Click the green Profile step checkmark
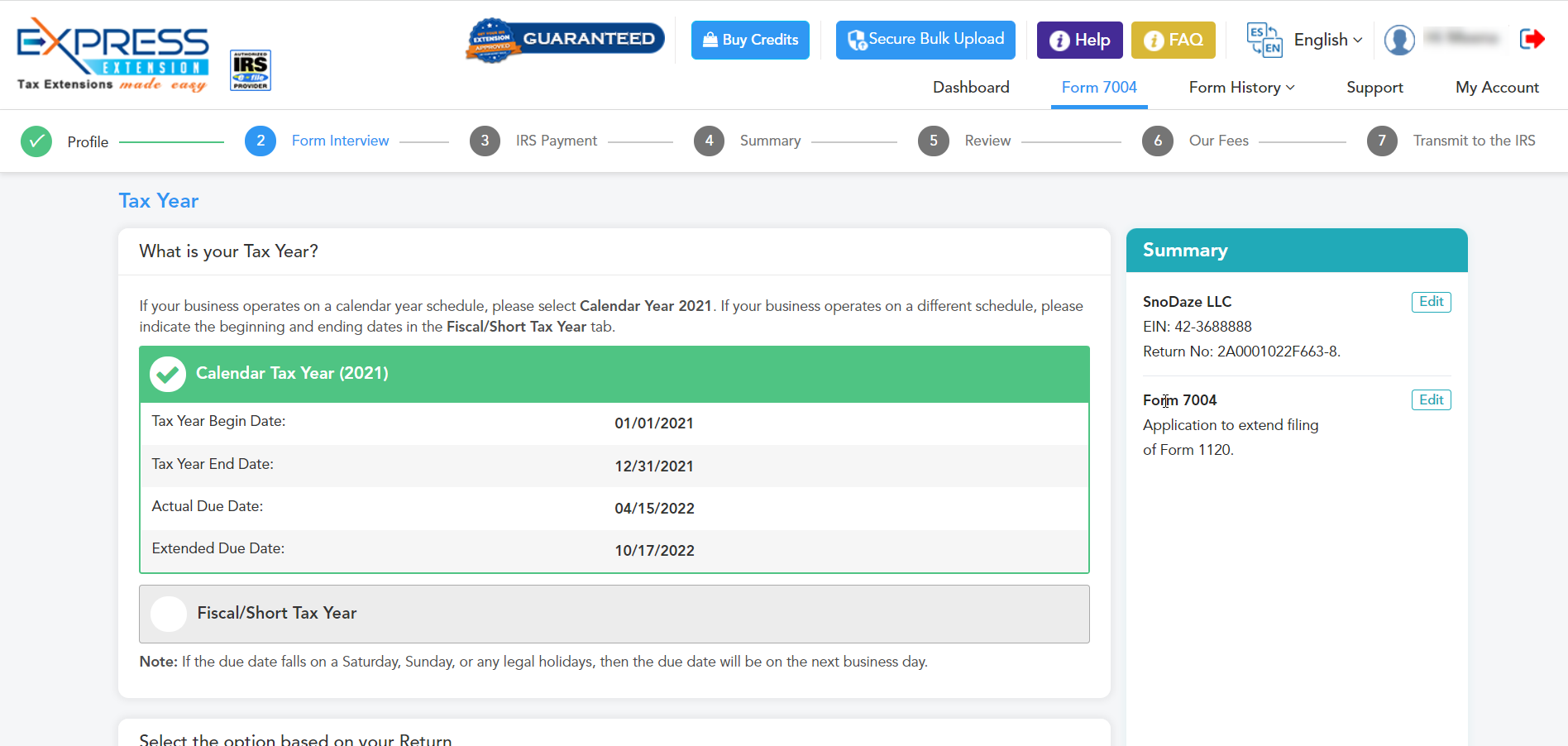This screenshot has width=1568, height=746. (x=36, y=141)
